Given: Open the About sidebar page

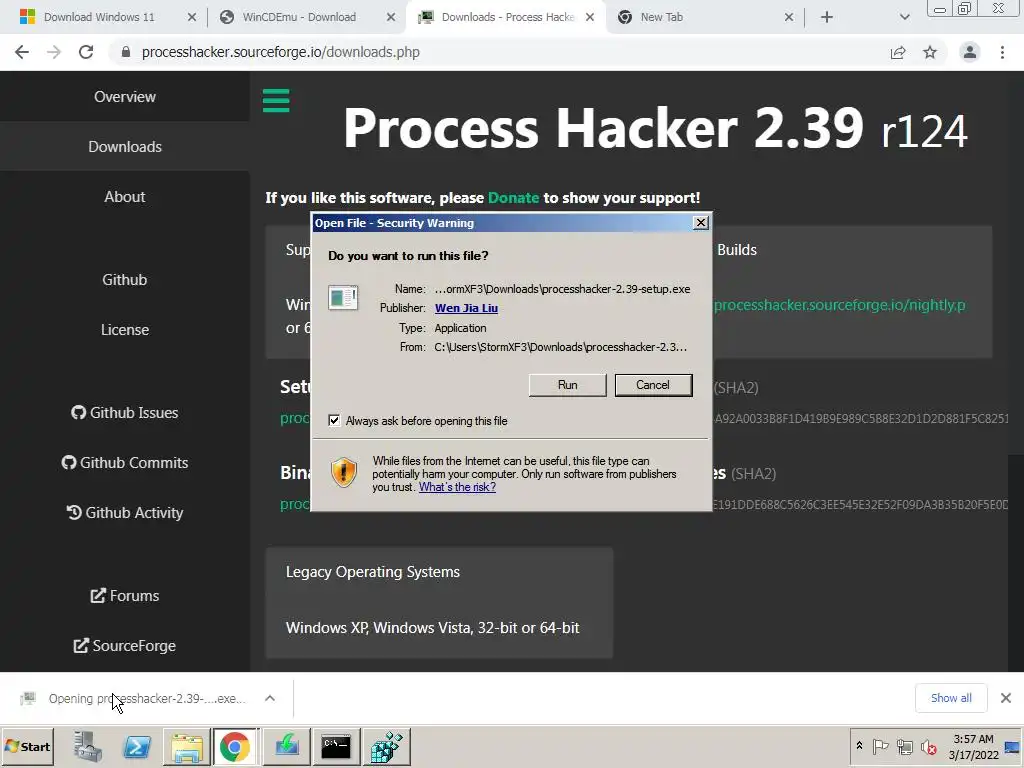Looking at the screenshot, I should click(x=125, y=197).
